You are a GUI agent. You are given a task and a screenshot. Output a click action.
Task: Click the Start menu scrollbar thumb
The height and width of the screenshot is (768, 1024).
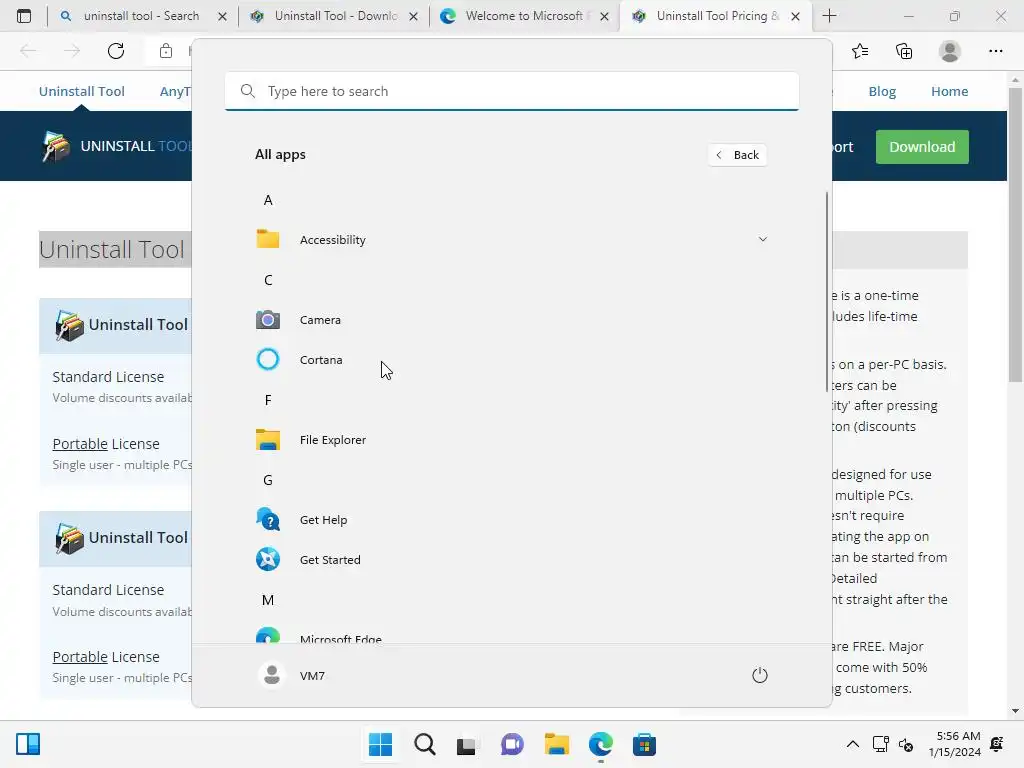827,291
